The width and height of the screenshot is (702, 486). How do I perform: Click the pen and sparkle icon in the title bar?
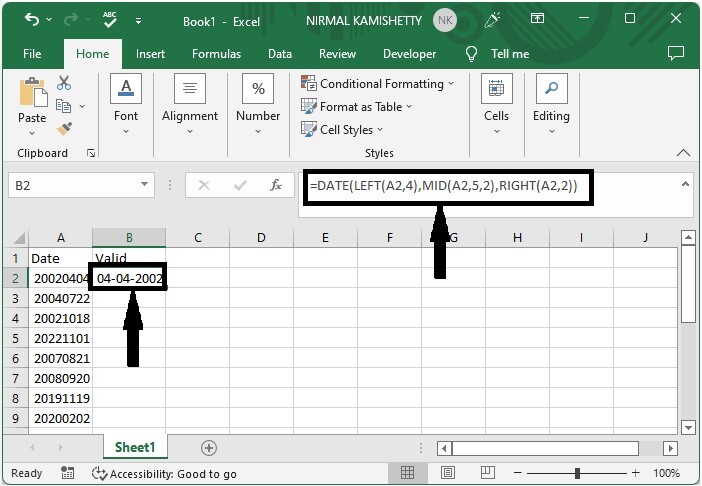492,20
